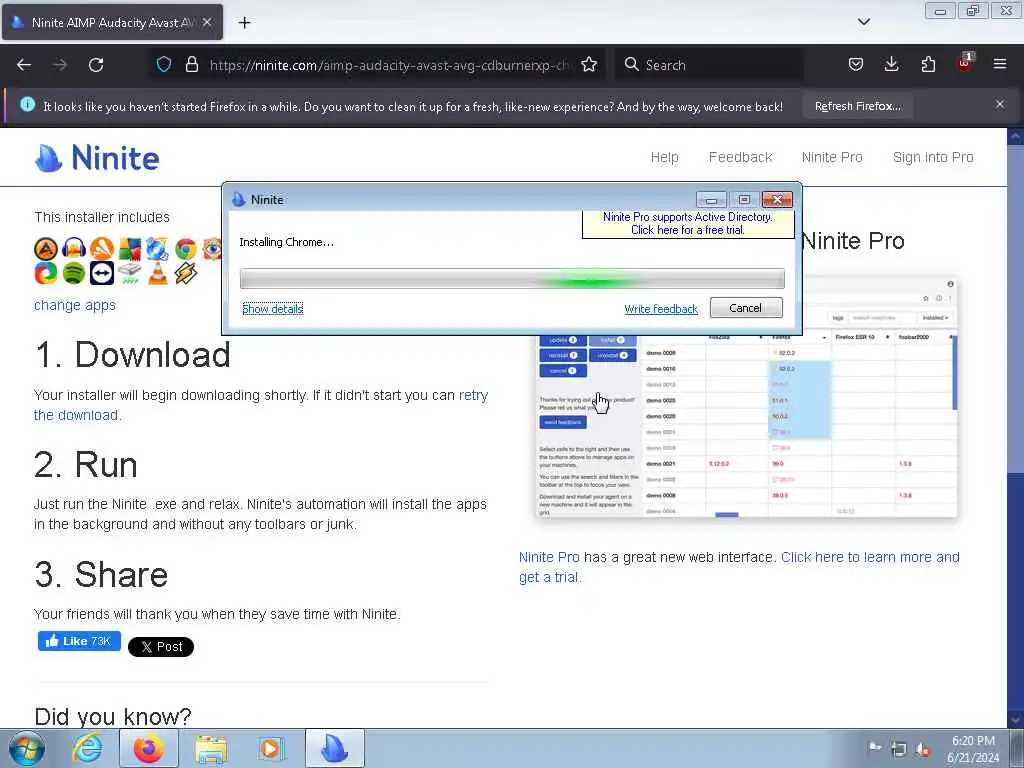Open the Help page

click(664, 157)
